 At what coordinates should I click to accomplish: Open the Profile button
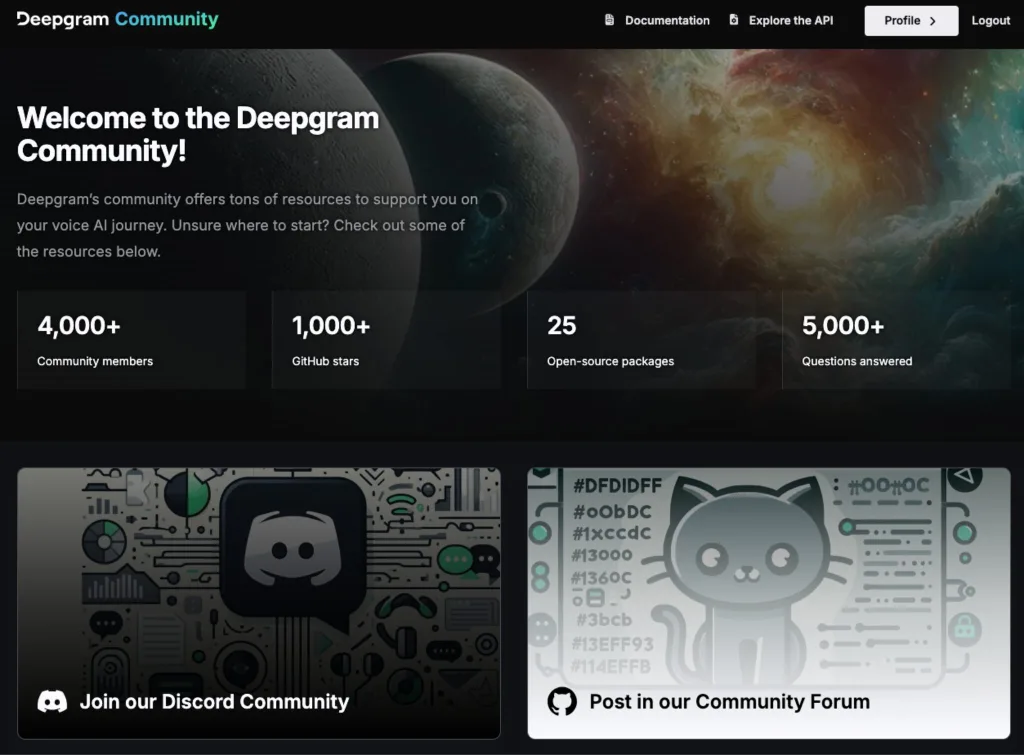(910, 21)
